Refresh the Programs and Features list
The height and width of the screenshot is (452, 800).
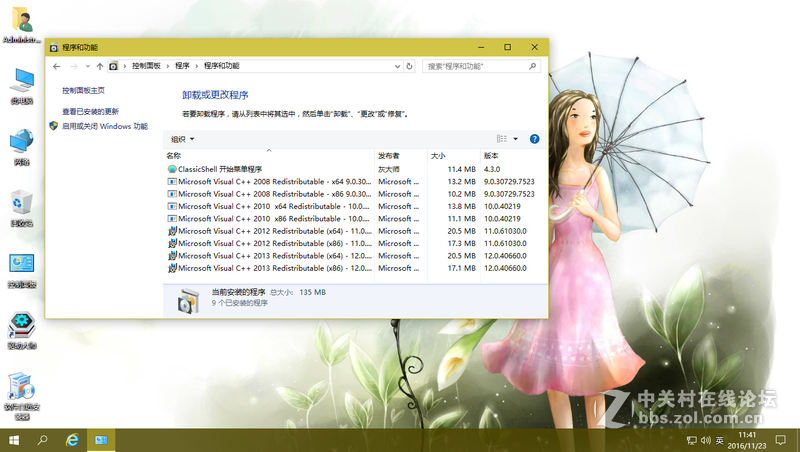[409, 66]
